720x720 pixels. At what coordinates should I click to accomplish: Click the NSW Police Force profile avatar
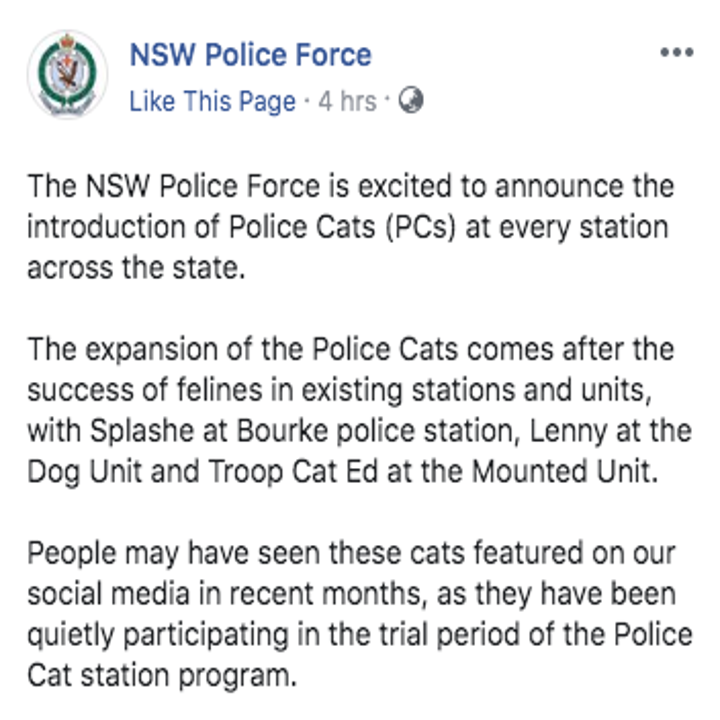66,75
